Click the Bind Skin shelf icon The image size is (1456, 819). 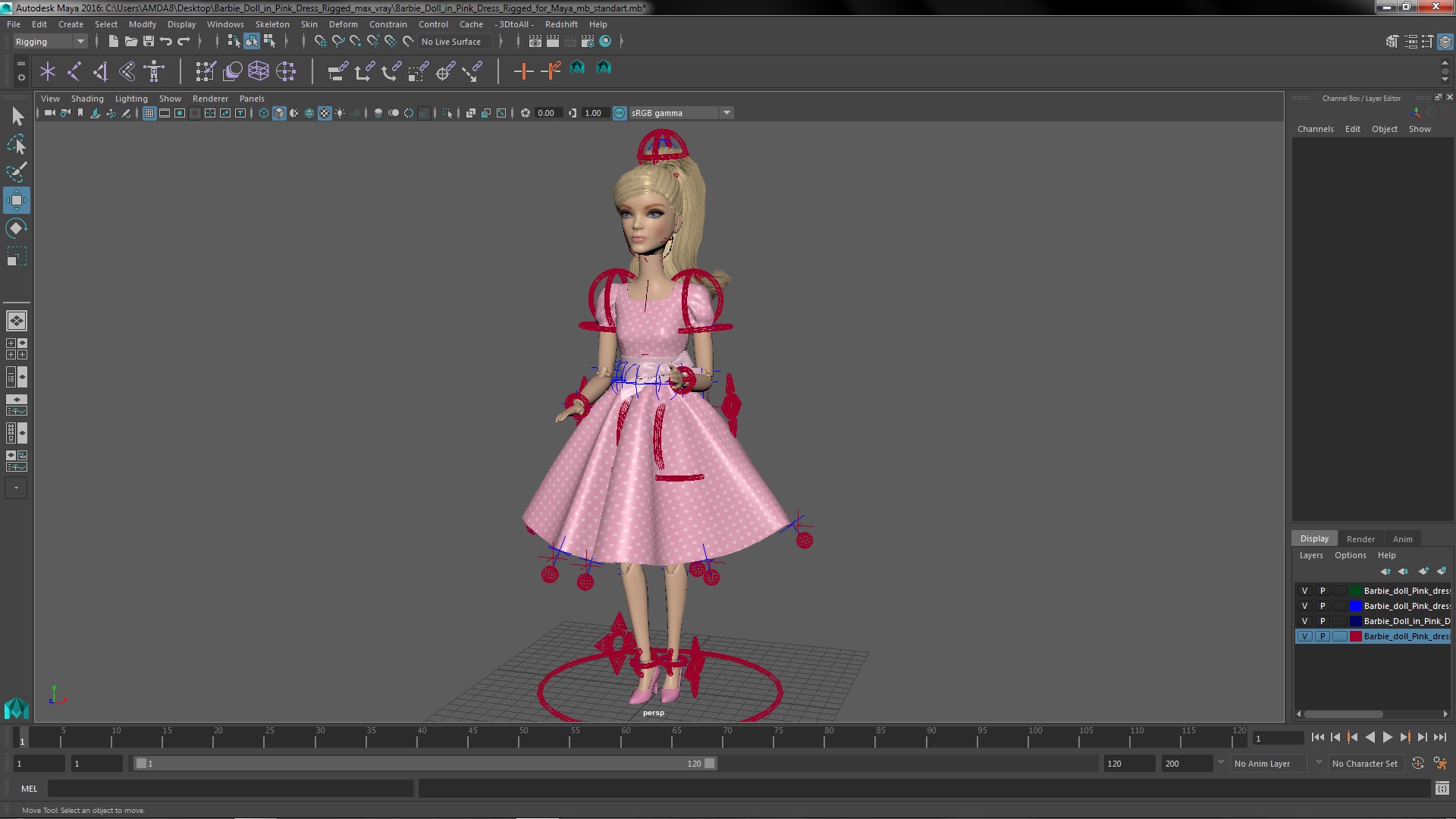click(127, 71)
